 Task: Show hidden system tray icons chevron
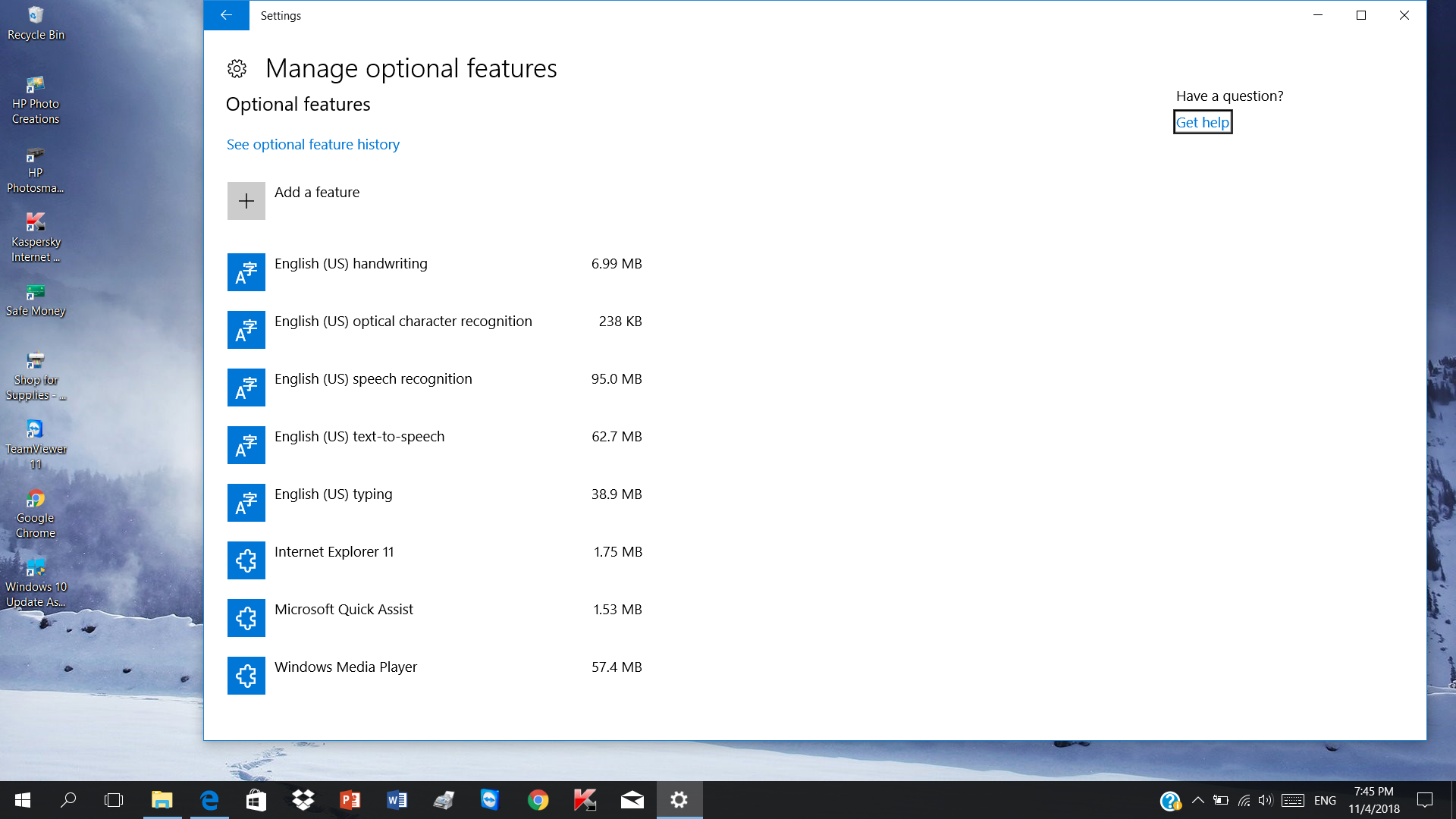point(1198,800)
